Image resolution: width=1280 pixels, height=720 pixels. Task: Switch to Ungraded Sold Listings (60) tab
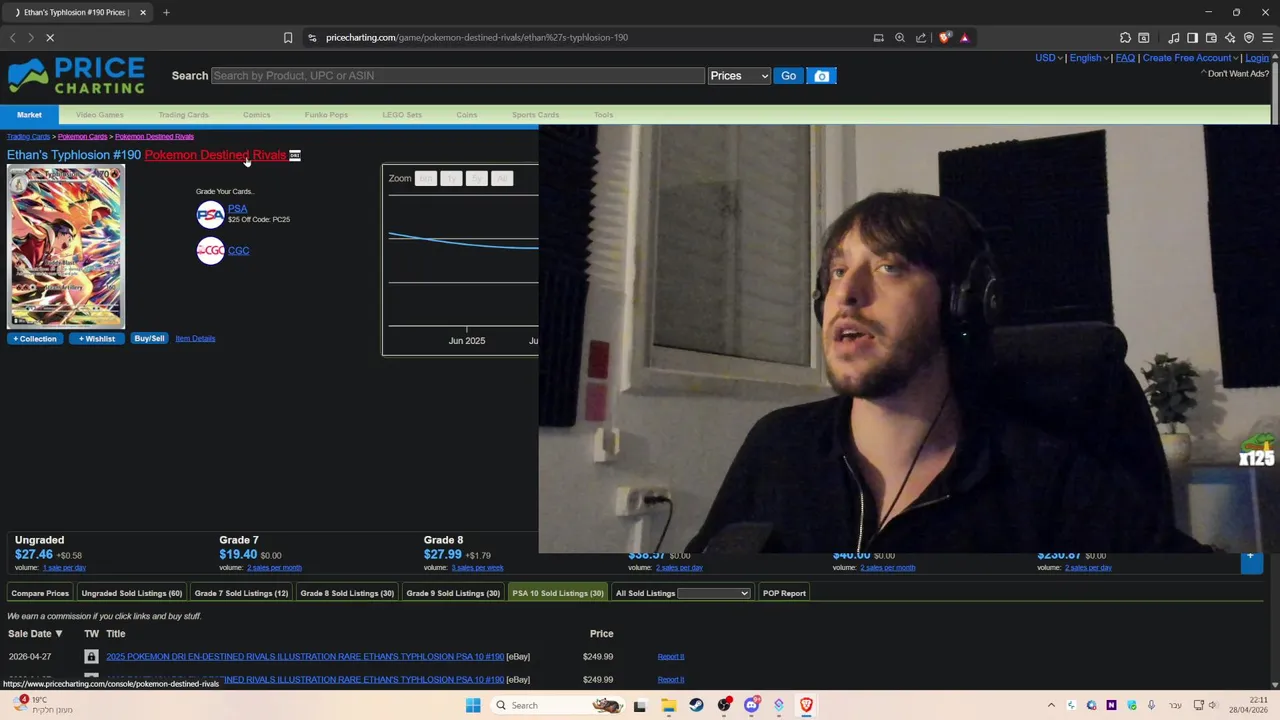[132, 593]
